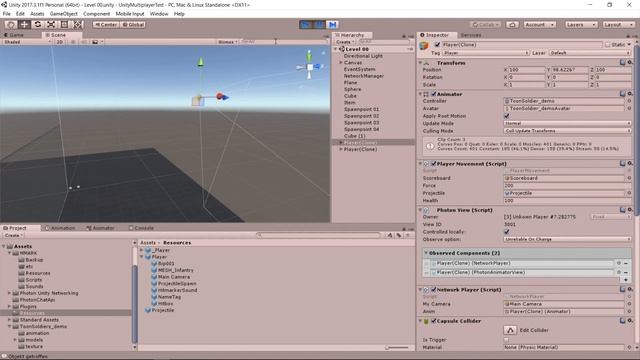Switch to the Console tab
The height and width of the screenshot is (360, 640).
(x=141, y=228)
